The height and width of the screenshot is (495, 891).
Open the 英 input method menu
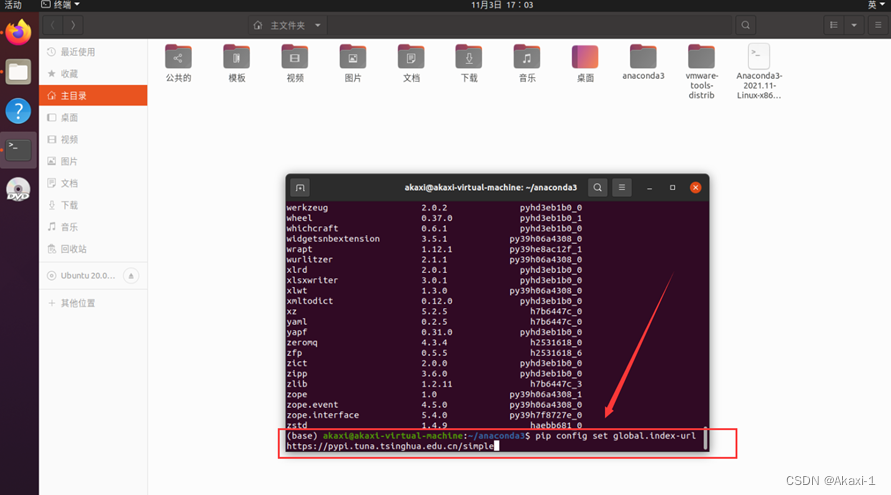pos(876,5)
